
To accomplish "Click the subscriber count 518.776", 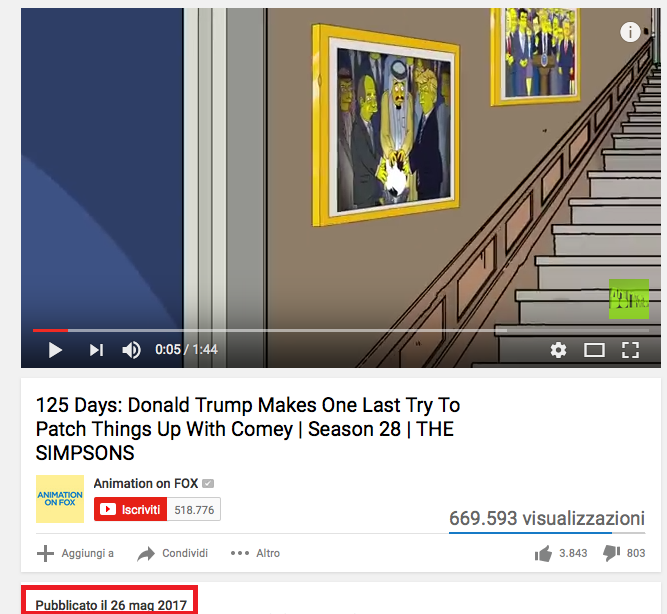I will click(194, 509).
